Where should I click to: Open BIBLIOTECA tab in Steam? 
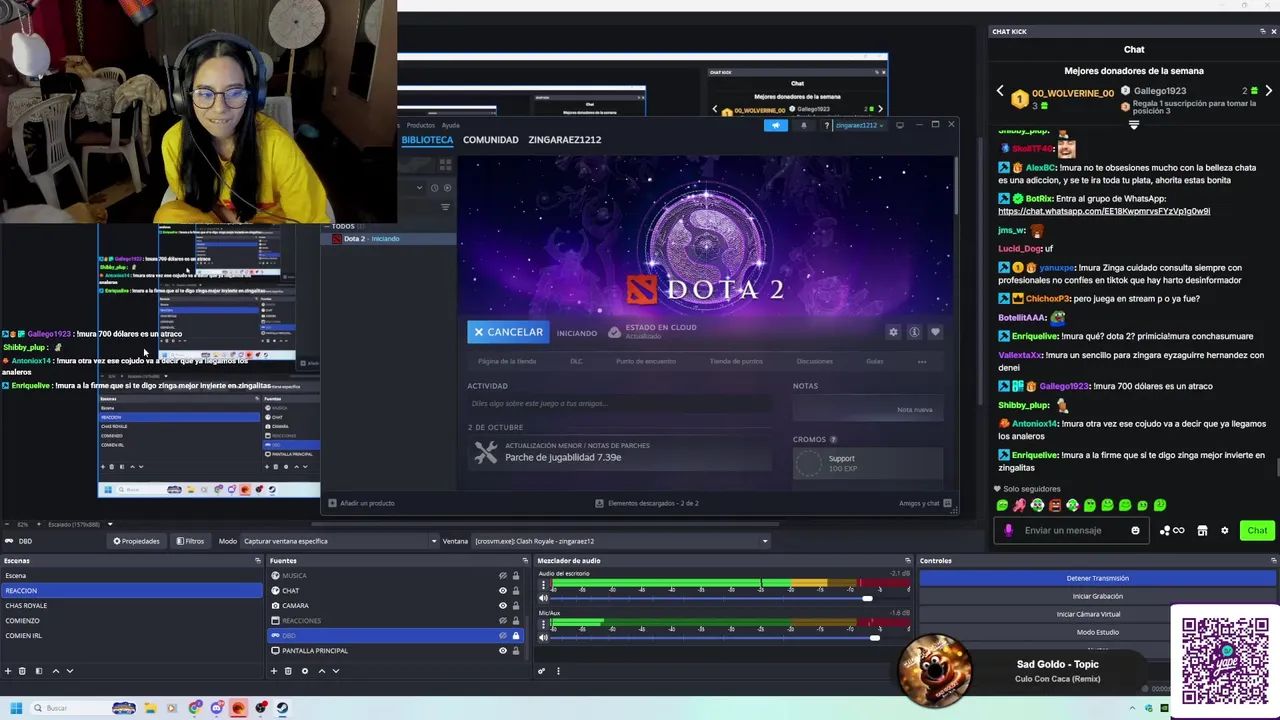pyautogui.click(x=427, y=140)
